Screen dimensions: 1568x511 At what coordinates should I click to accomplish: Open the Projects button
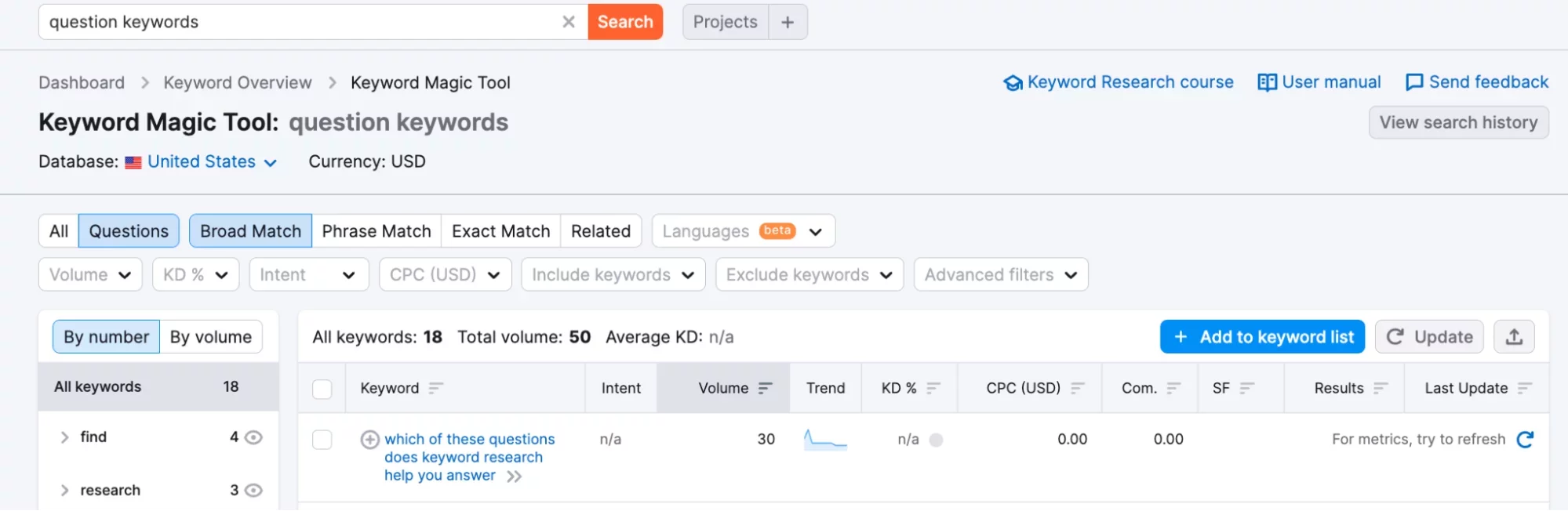point(725,22)
